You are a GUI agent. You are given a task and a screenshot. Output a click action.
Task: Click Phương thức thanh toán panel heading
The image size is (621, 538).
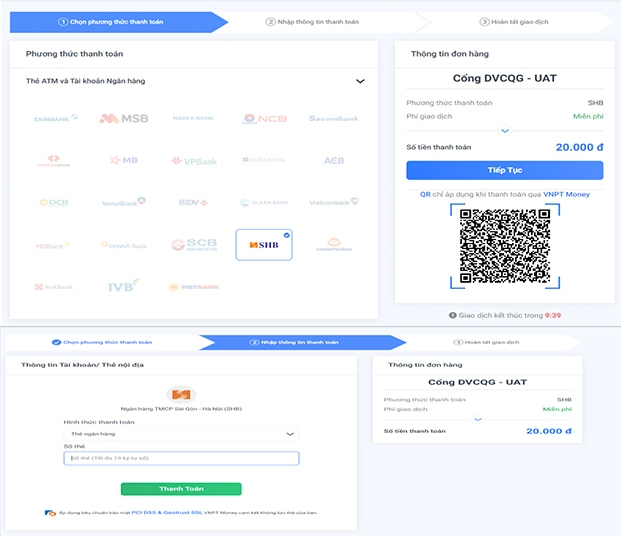74,54
